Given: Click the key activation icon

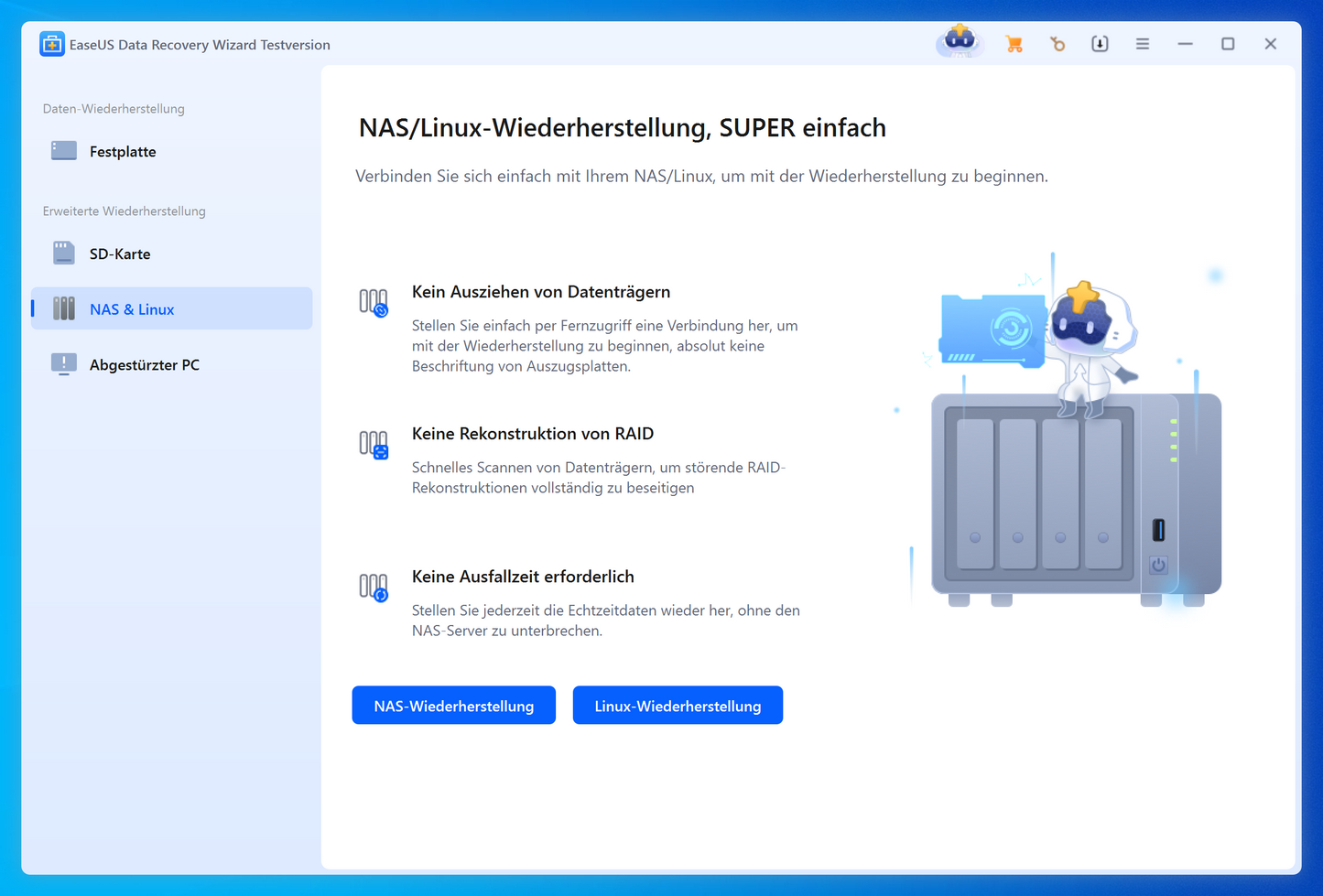Looking at the screenshot, I should (1057, 44).
